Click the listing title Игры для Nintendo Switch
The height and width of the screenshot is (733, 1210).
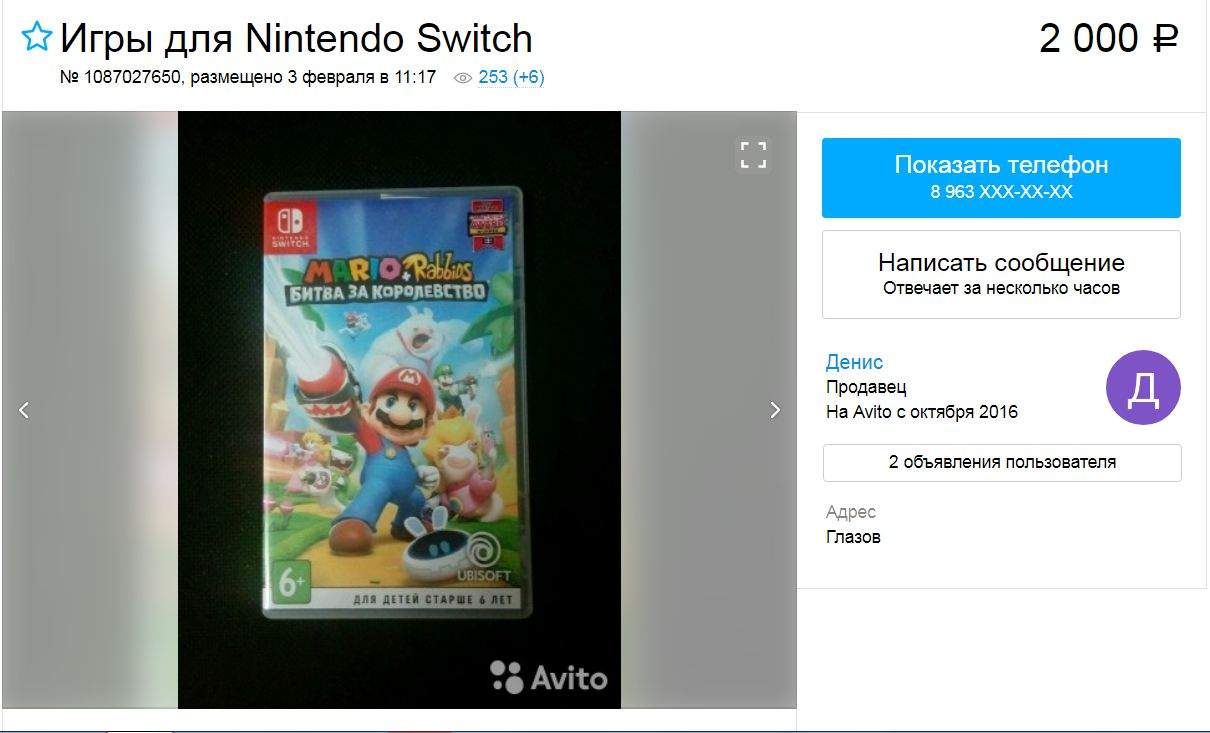(296, 38)
